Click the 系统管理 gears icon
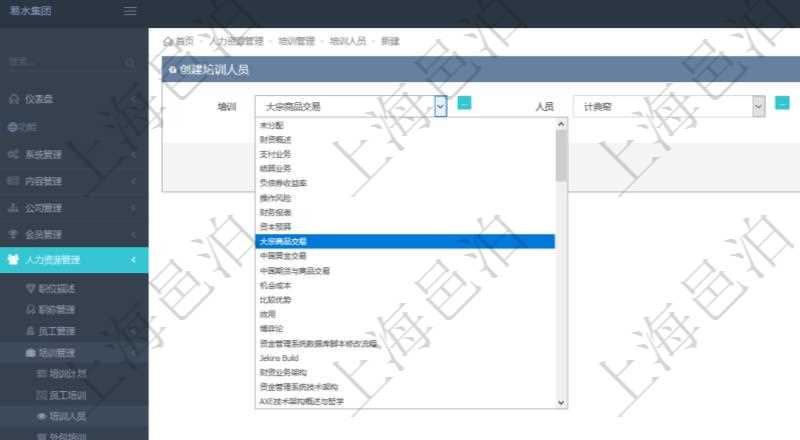This screenshot has width=800, height=440. pyautogui.click(x=13, y=154)
